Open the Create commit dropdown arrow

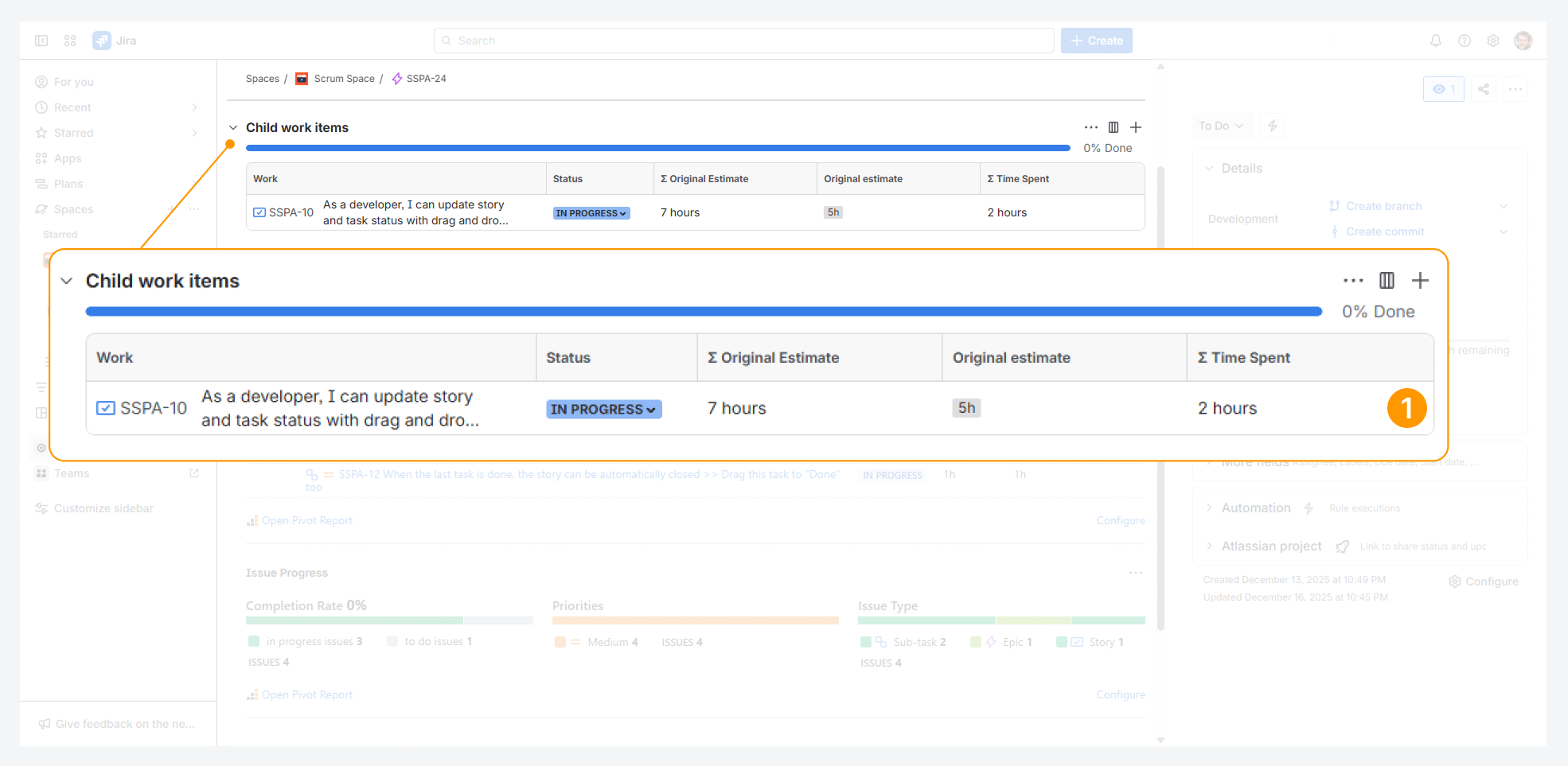tap(1504, 231)
